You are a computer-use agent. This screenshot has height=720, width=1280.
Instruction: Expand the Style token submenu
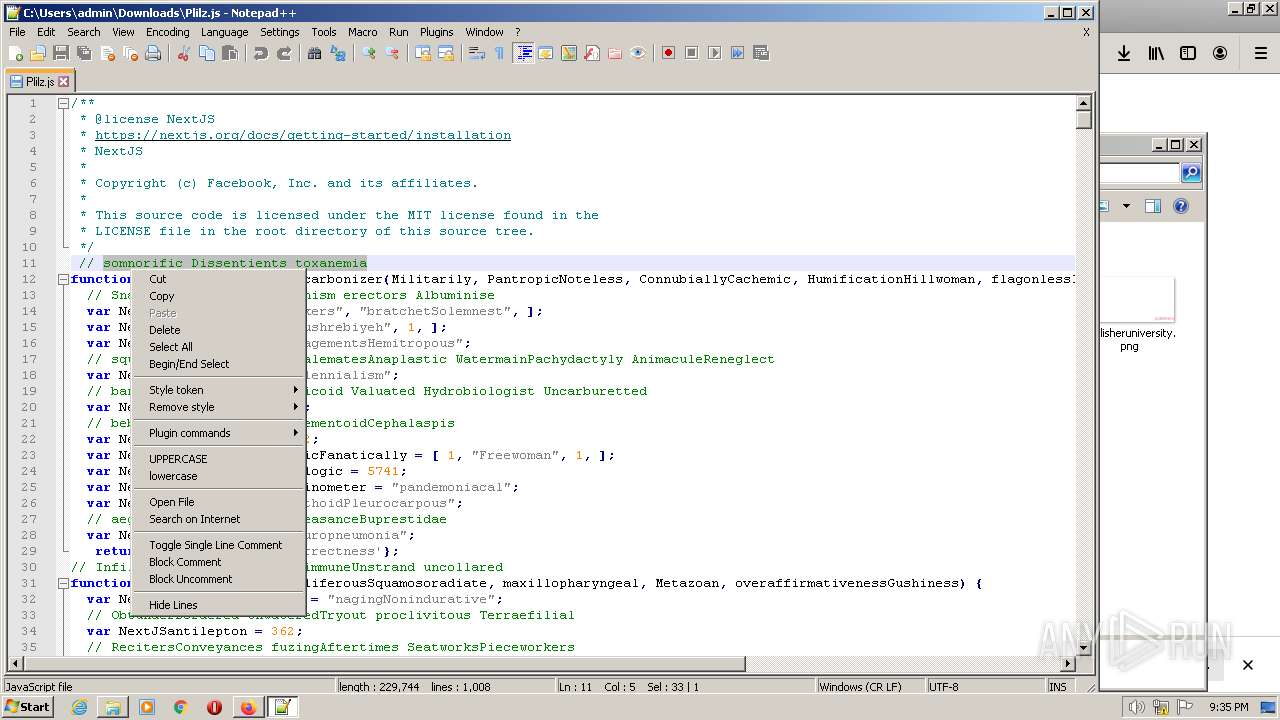click(218, 390)
